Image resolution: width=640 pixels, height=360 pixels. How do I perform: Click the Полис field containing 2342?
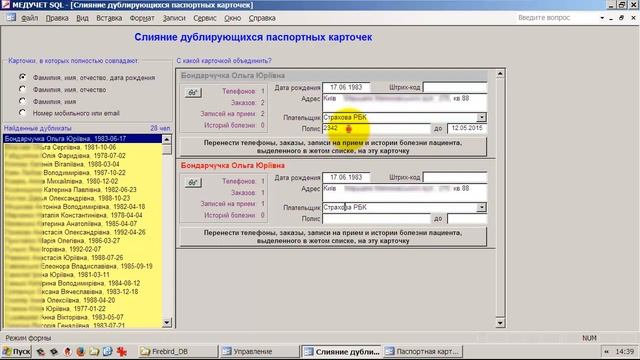[376, 129]
